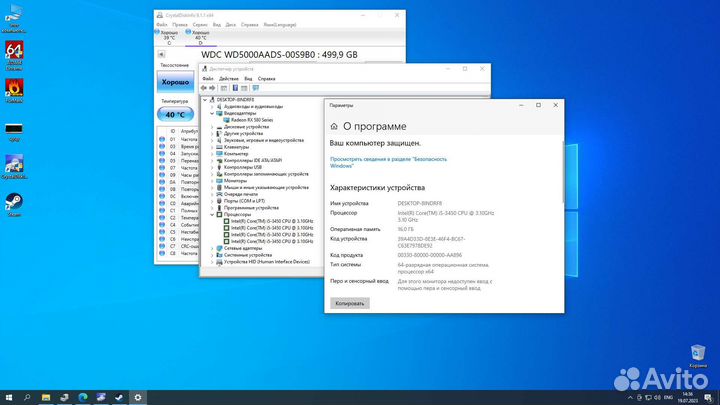Select 'Очереди печати' tree item
The image size is (720, 405).
241,194
